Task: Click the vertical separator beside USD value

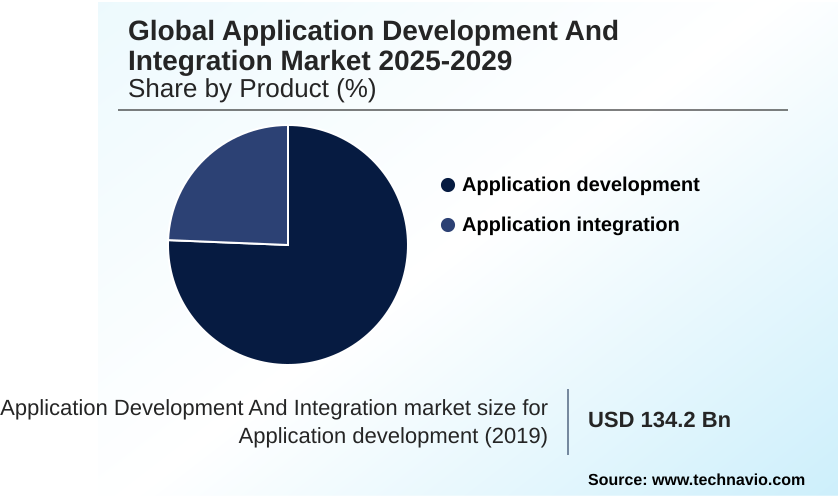Action: pos(568,421)
